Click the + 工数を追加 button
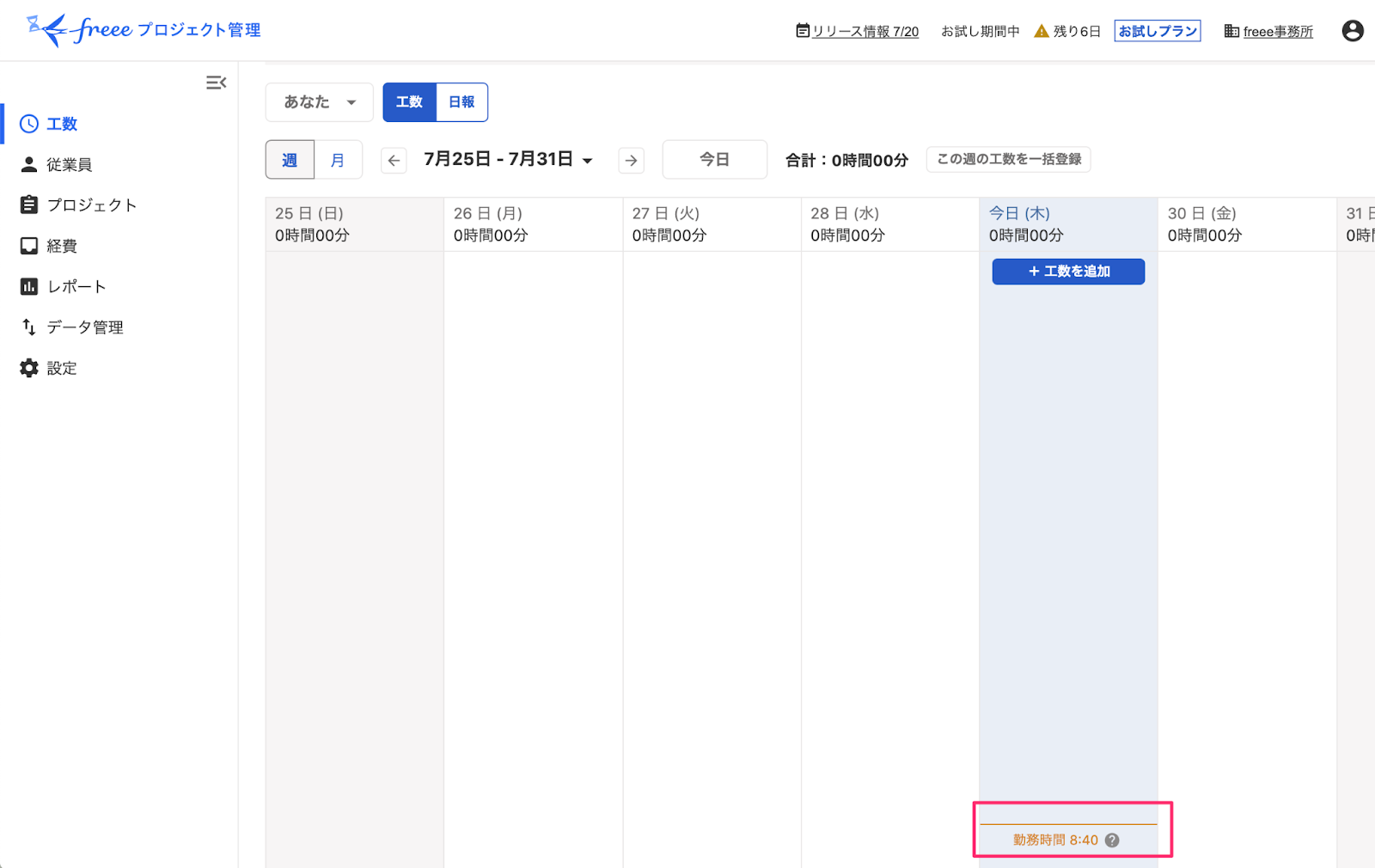 [x=1068, y=272]
